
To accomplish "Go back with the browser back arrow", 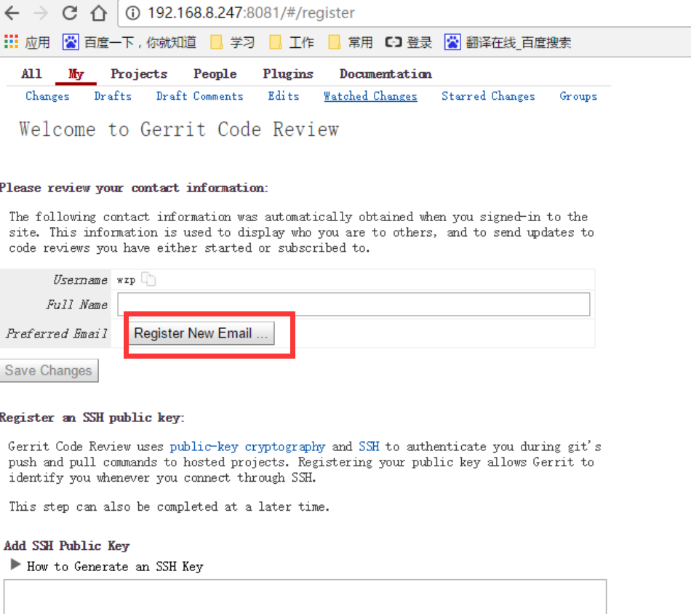I will [12, 13].
